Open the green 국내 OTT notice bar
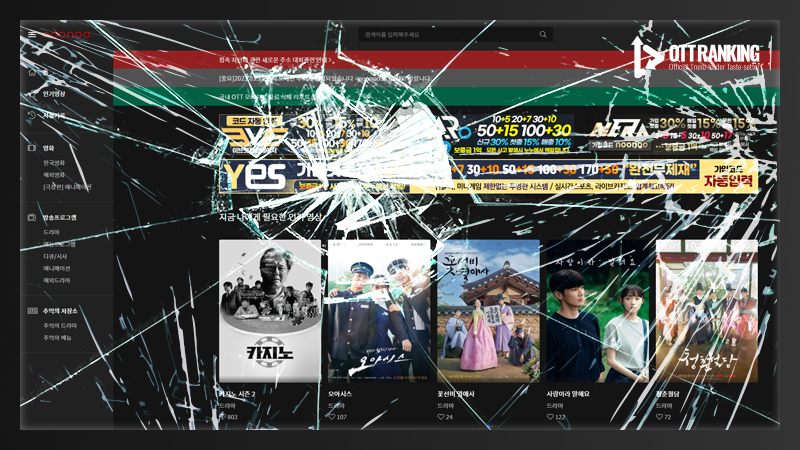This screenshot has width=800, height=450. coord(446,96)
